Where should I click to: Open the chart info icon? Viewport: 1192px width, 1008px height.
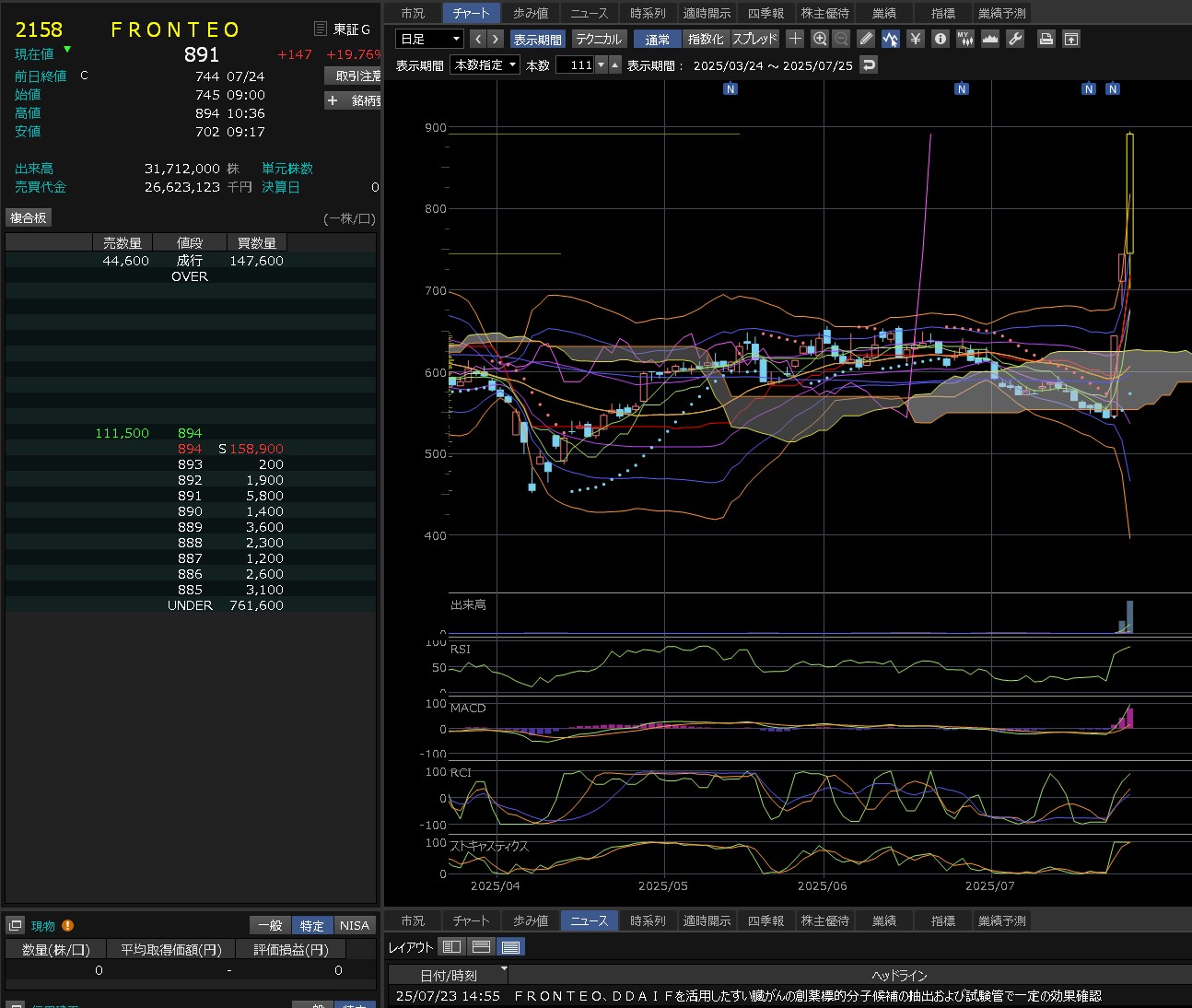coord(940,39)
